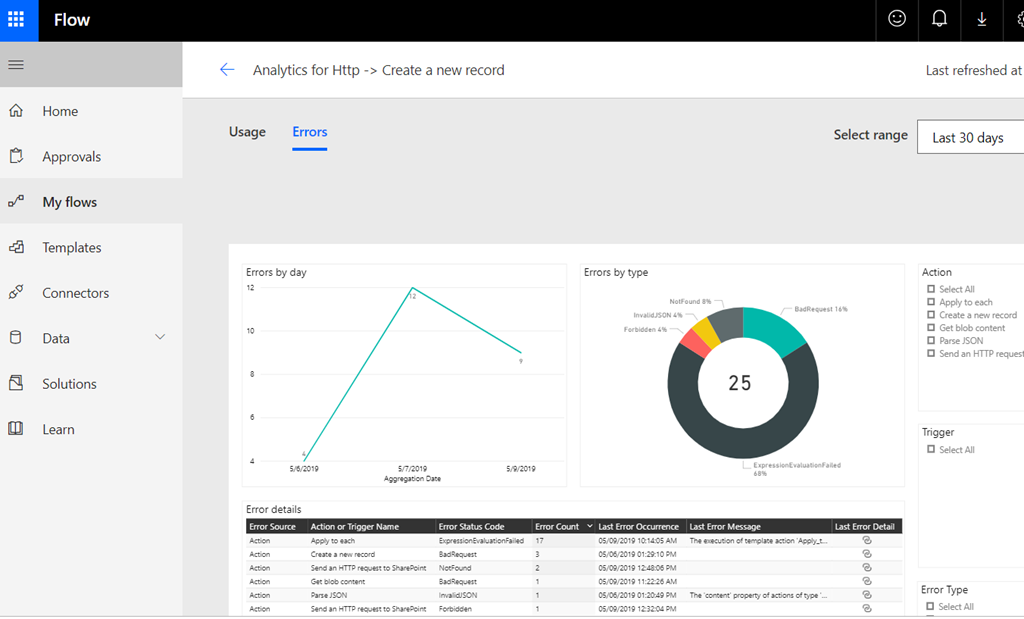Click the BadRequest teal donut slice
The height and width of the screenshot is (619, 1024).
click(x=774, y=330)
